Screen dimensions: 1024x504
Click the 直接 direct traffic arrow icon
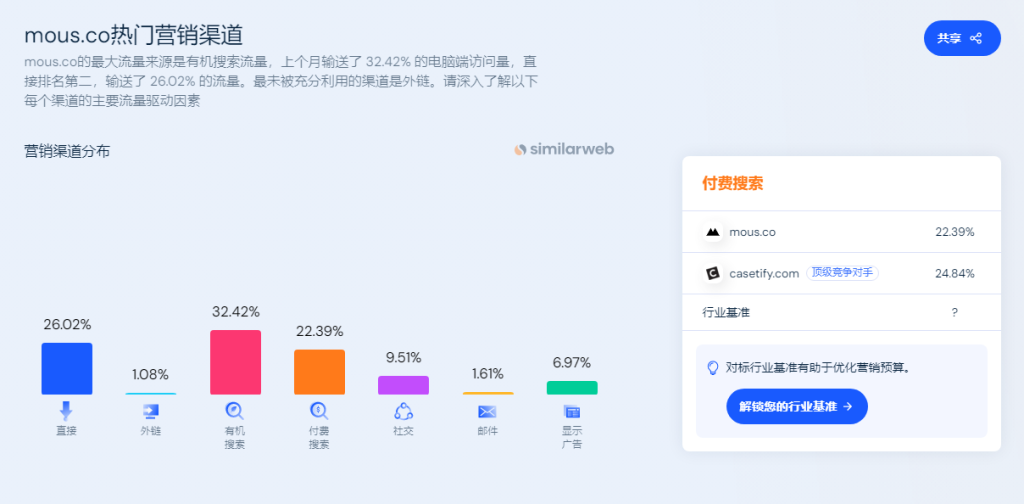[x=66, y=411]
